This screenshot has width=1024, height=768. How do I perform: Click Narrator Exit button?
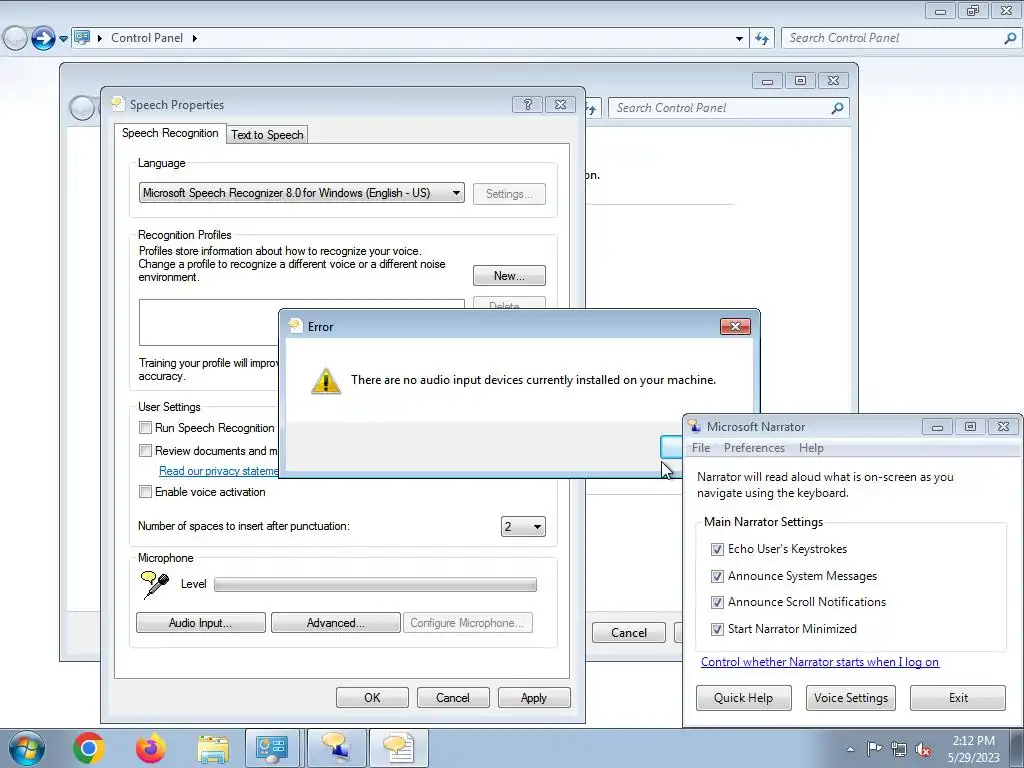click(x=958, y=697)
